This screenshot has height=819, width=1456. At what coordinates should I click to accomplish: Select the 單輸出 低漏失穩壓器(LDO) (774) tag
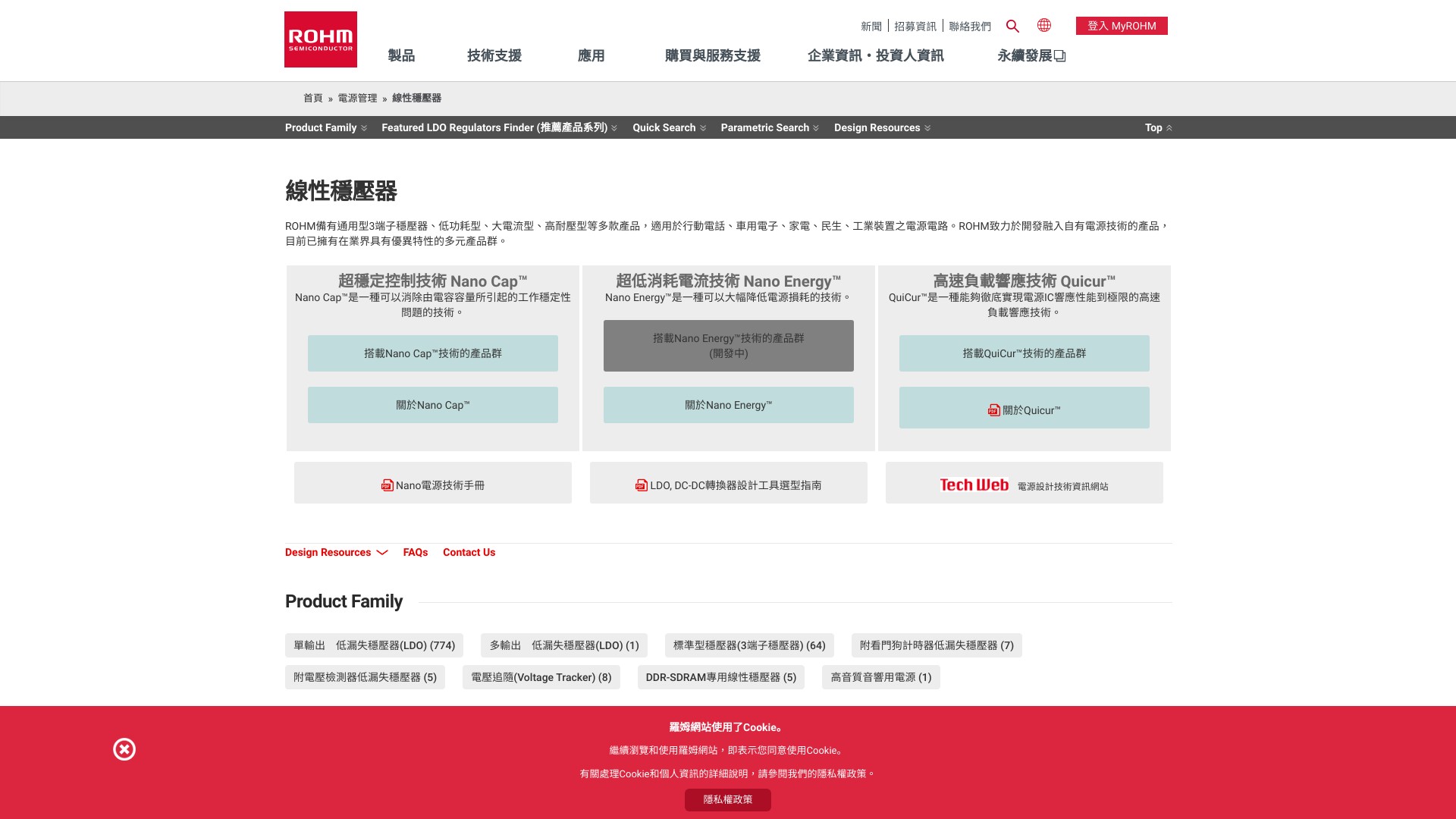(374, 645)
